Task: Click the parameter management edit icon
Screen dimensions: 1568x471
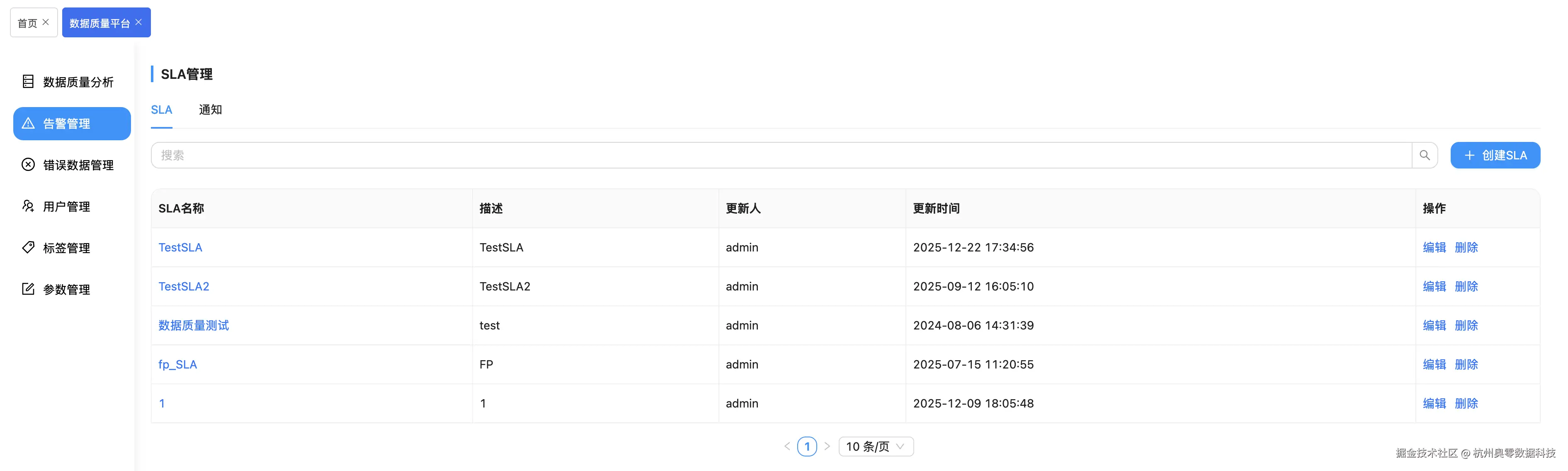Action: (x=28, y=289)
